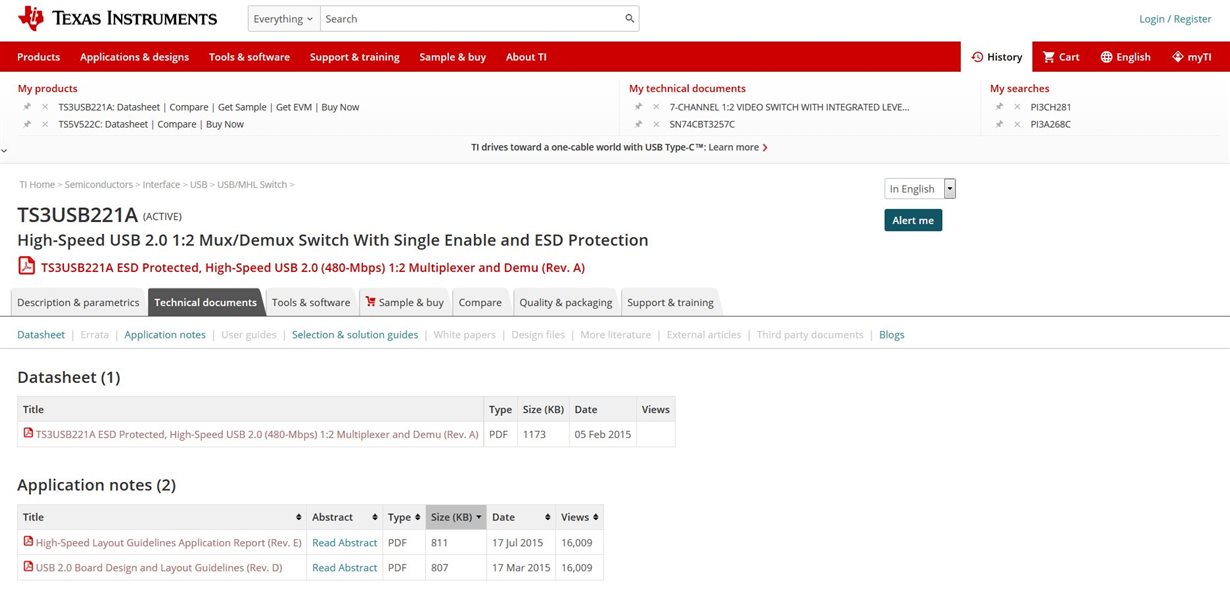Click the globe icon for English language
The width and height of the screenshot is (1230, 600).
pyautogui.click(x=1106, y=57)
